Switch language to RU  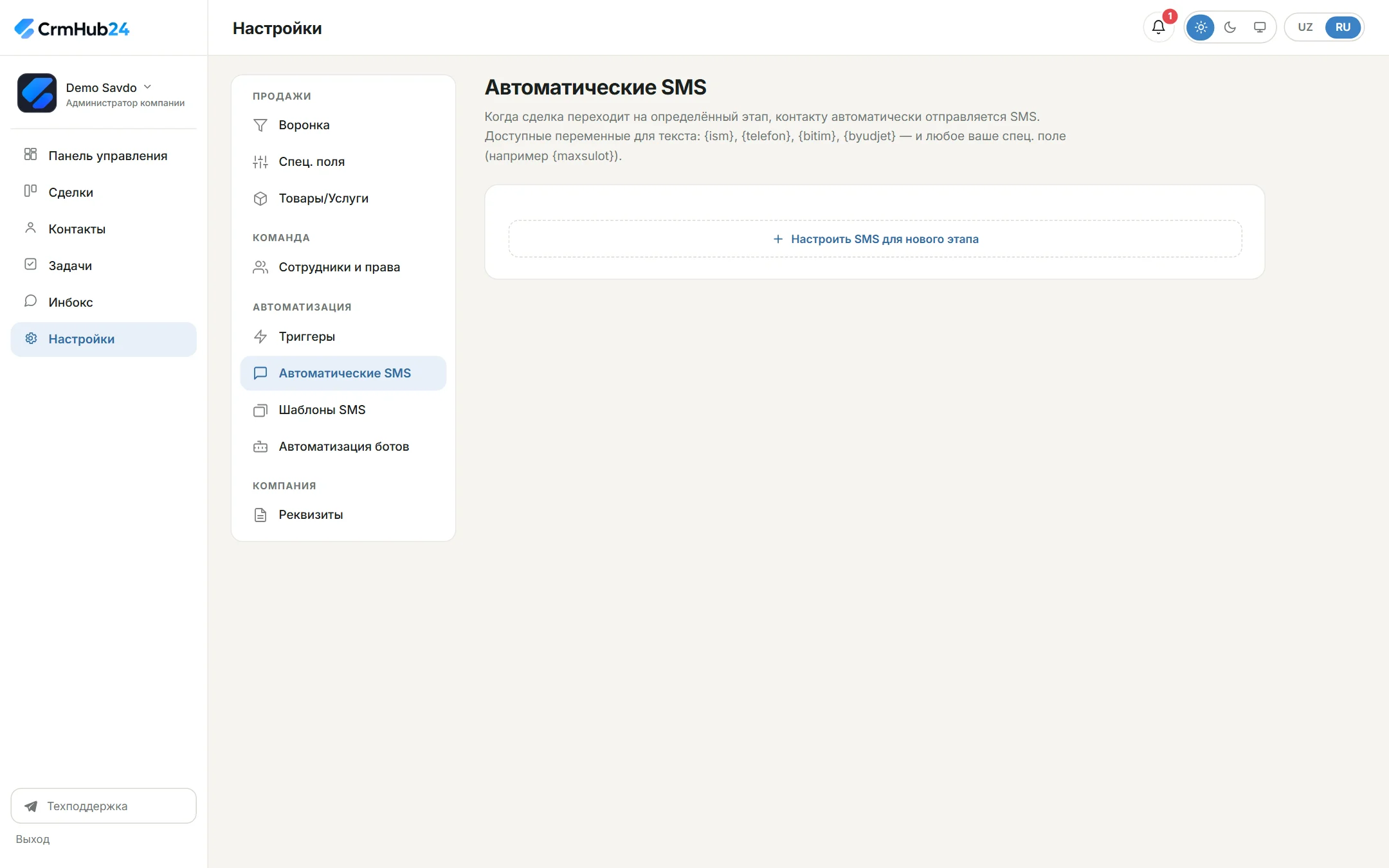point(1343,27)
